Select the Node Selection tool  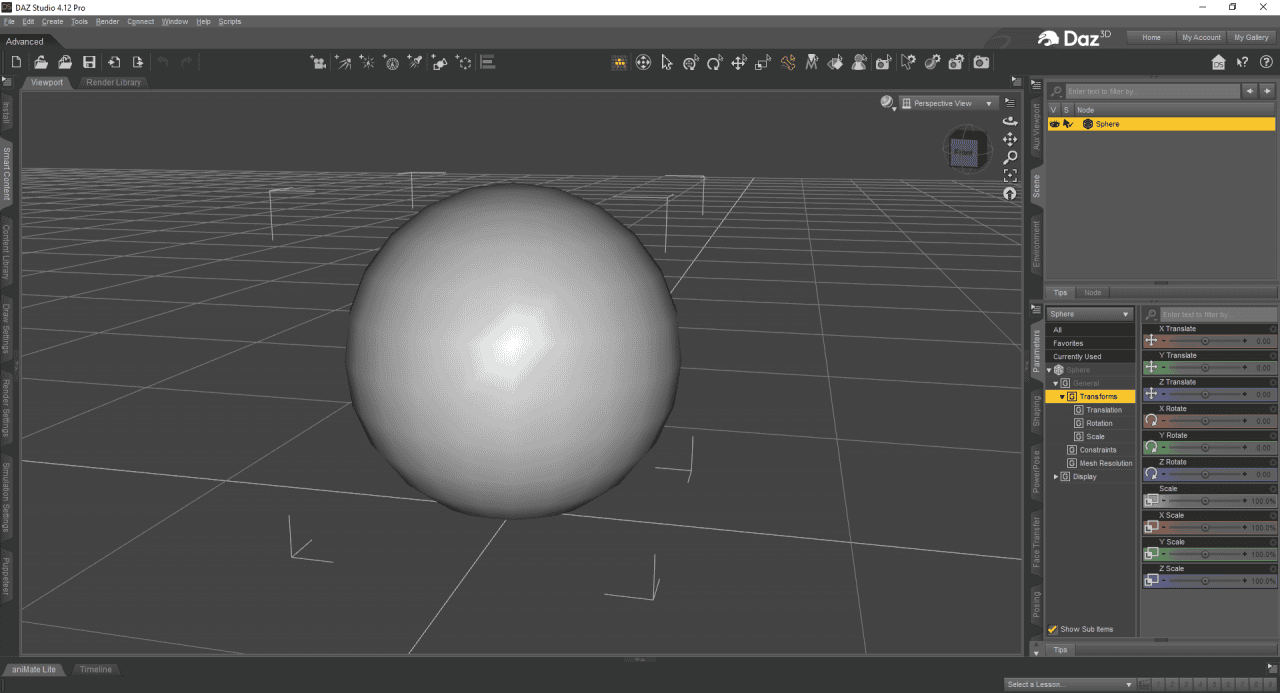pyautogui.click(x=666, y=62)
